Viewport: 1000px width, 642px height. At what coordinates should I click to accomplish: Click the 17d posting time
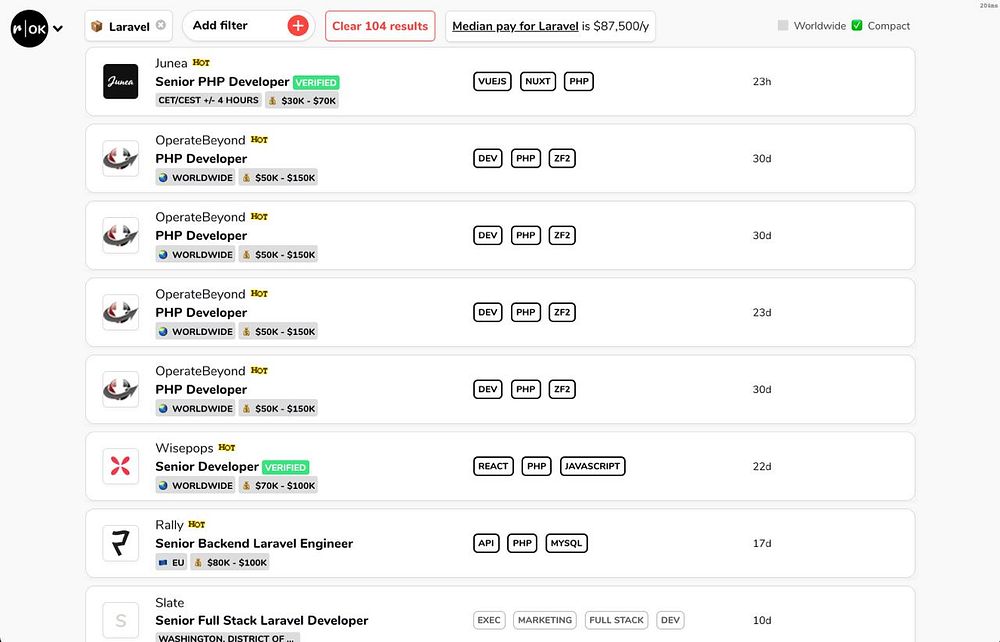coord(761,544)
